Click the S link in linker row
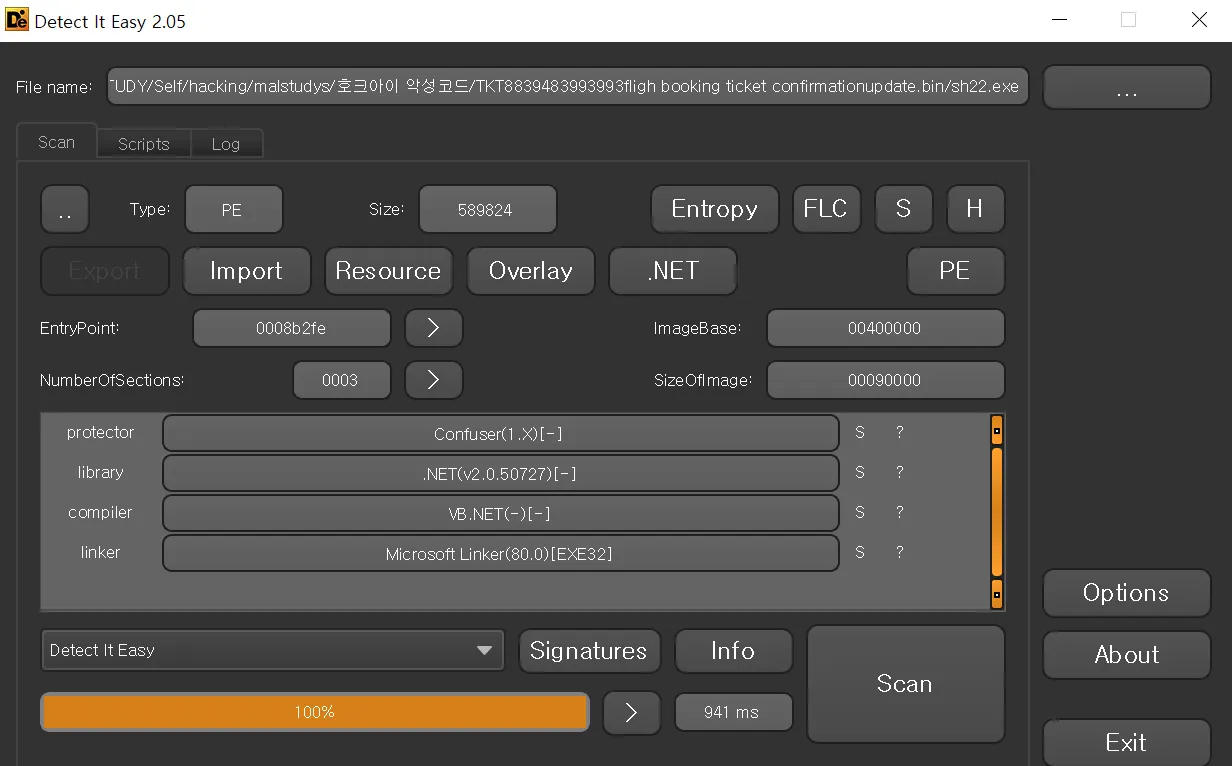The width and height of the screenshot is (1232, 766). click(x=860, y=553)
